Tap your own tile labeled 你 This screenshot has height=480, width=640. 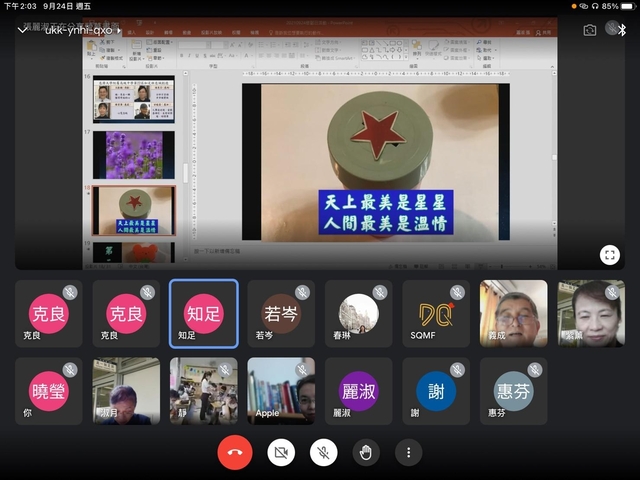tap(48, 391)
